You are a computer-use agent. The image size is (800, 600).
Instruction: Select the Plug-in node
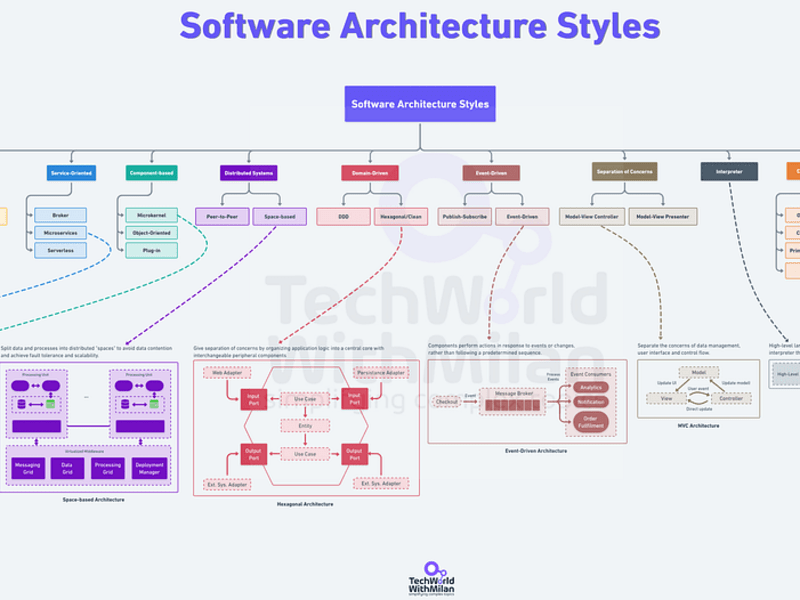click(152, 251)
